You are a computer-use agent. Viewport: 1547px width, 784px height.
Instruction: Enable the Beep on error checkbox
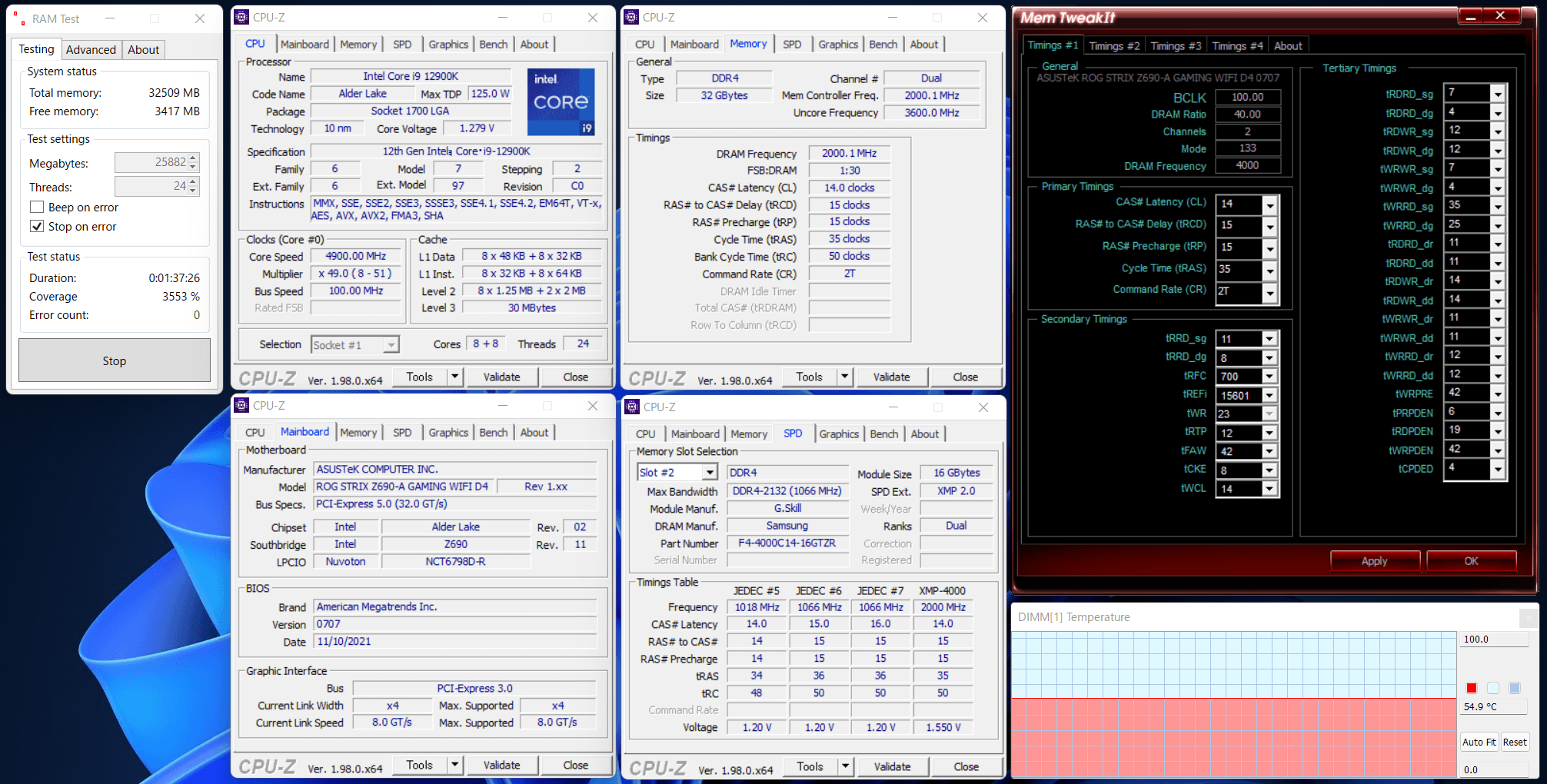point(36,208)
